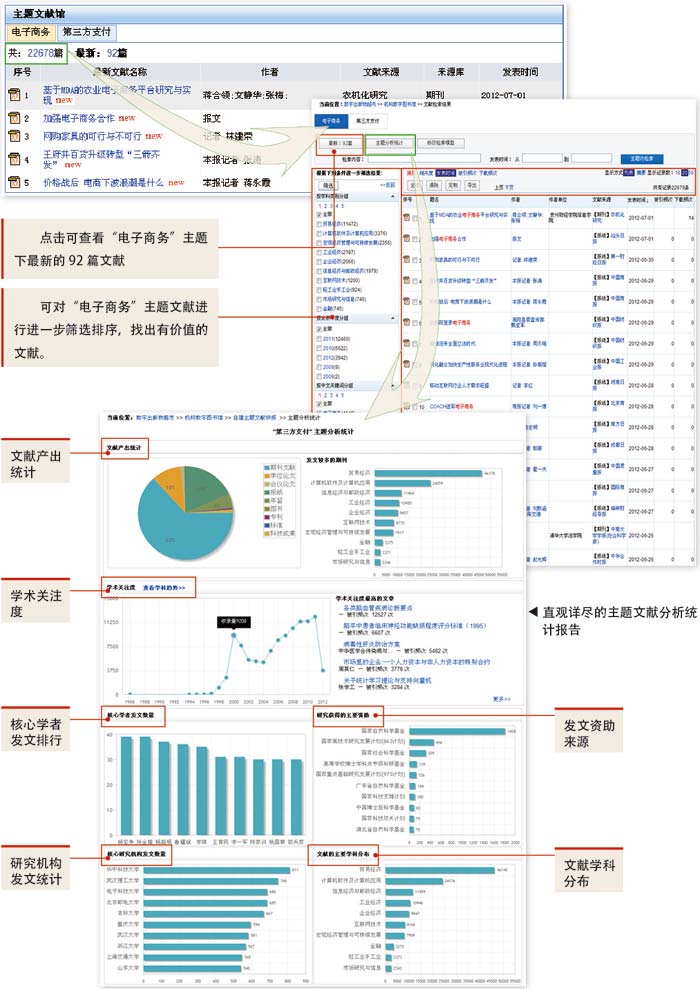Click the 定制 button in results toolbar
Screen dimensions: 700x989
tap(453, 185)
